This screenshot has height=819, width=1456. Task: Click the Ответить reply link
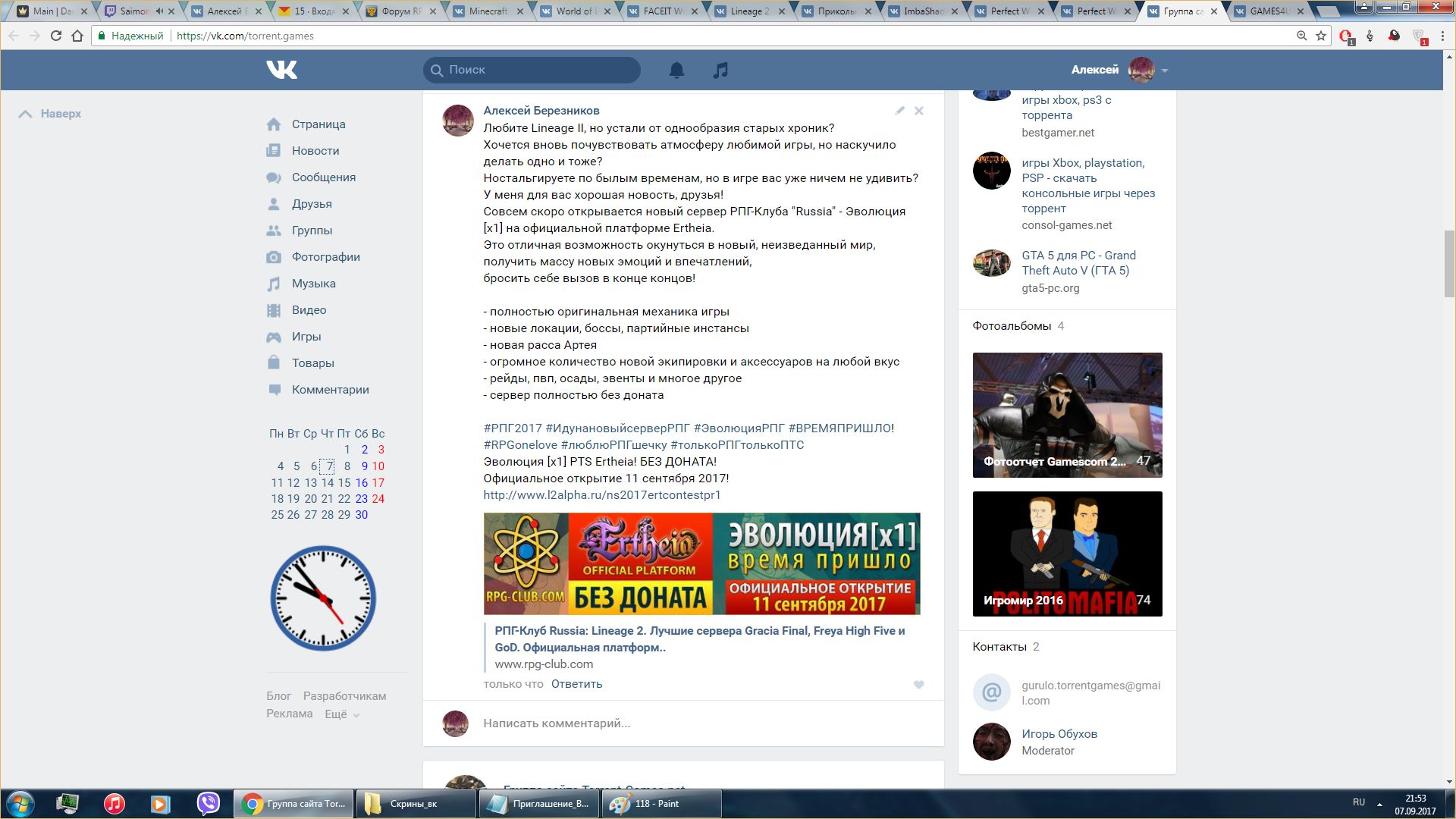pyautogui.click(x=576, y=684)
